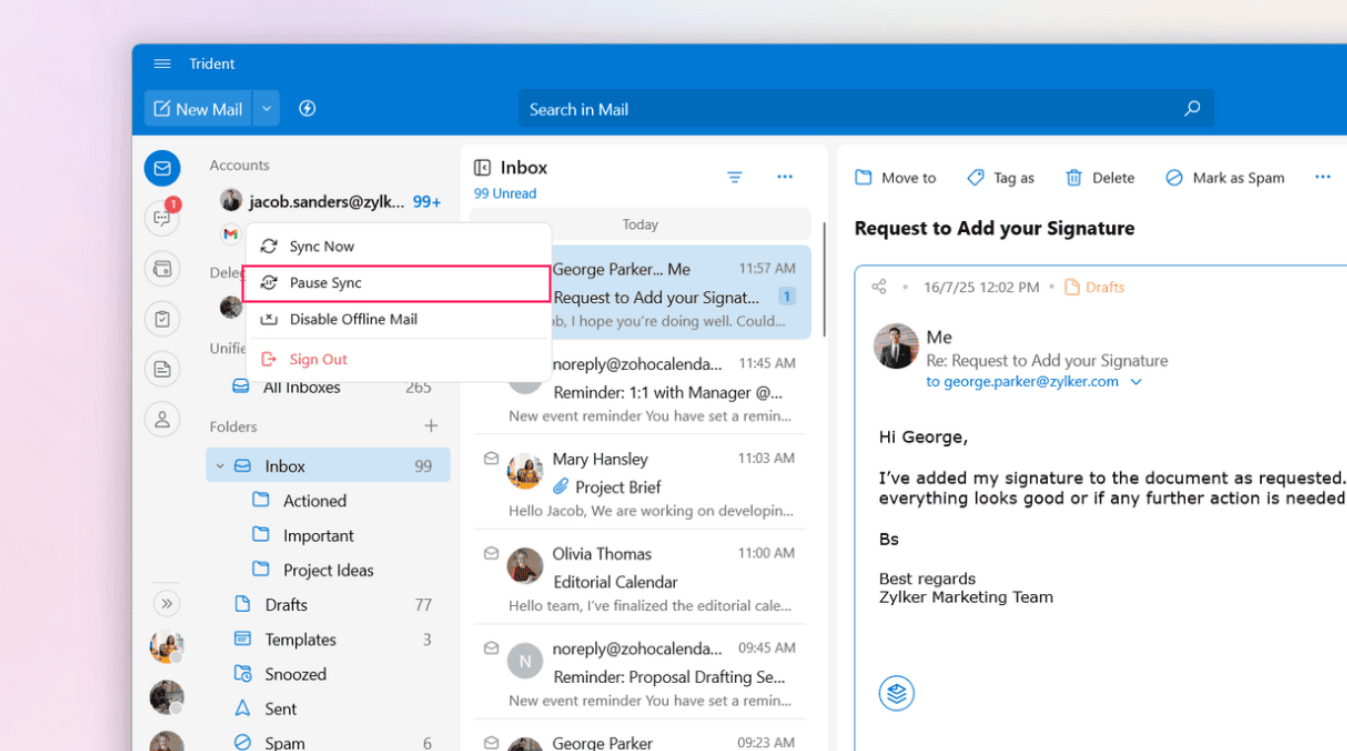Expand recipient details chevron after george.parker@zylker.com
This screenshot has width=1347, height=751.
(x=1136, y=382)
